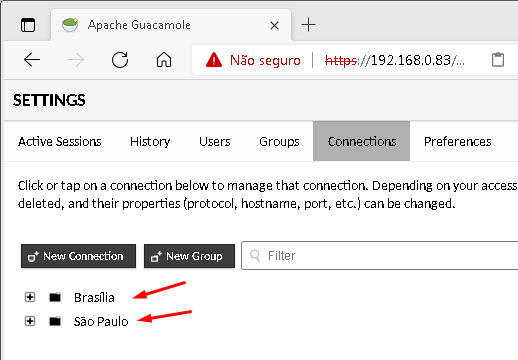This screenshot has width=518, height=360.
Task: Open the browser tab actions menu icon
Action: tap(28, 25)
